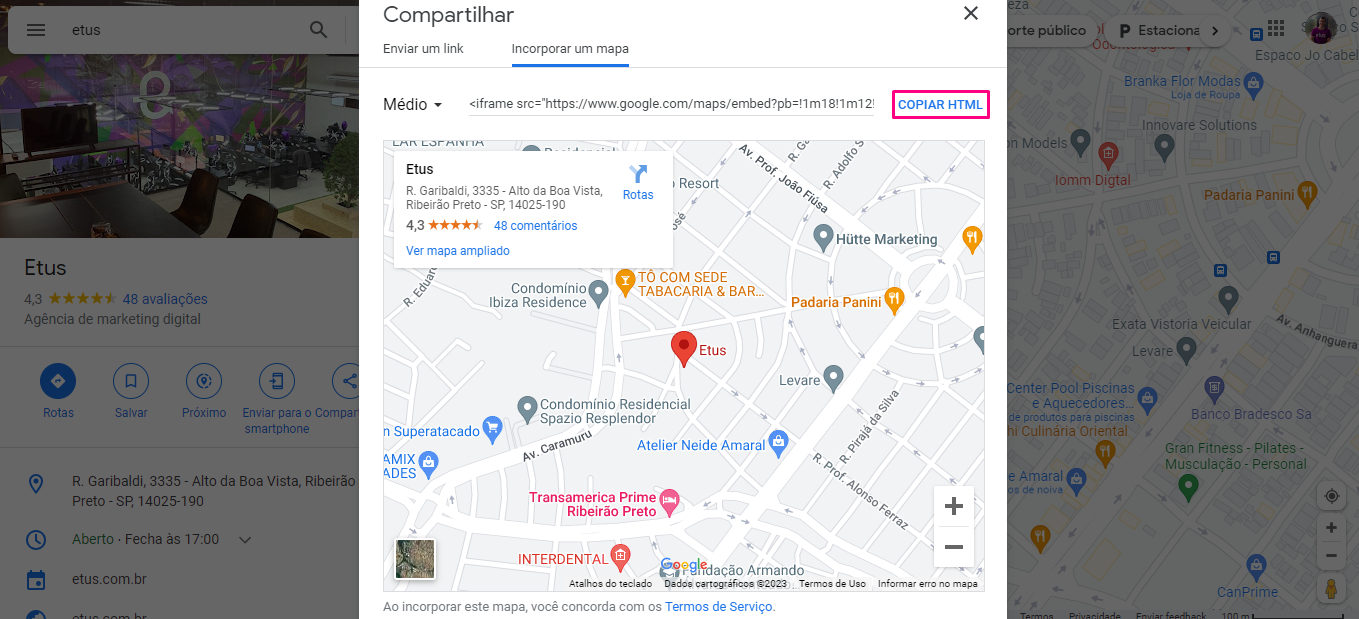Zoom out with the embedded map minus button

953,547
